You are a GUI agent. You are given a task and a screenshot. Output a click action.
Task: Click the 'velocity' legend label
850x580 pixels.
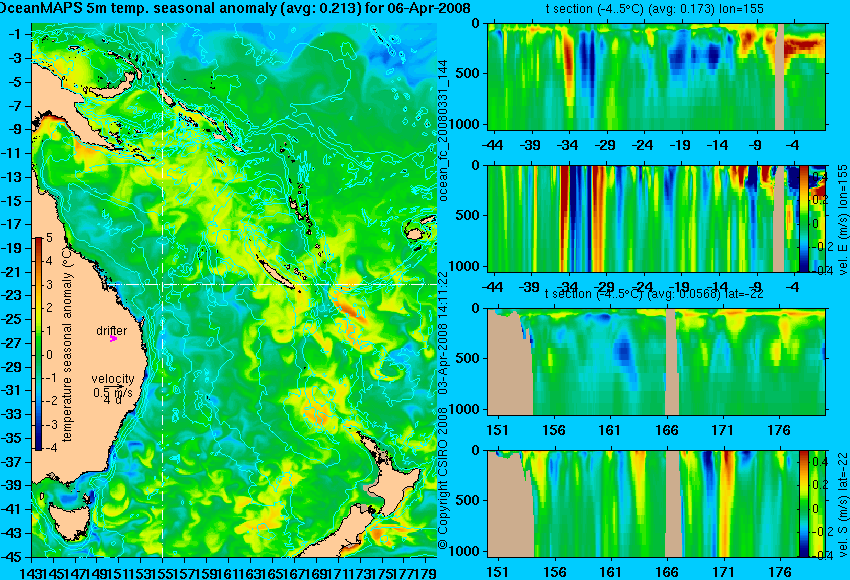coord(113,379)
